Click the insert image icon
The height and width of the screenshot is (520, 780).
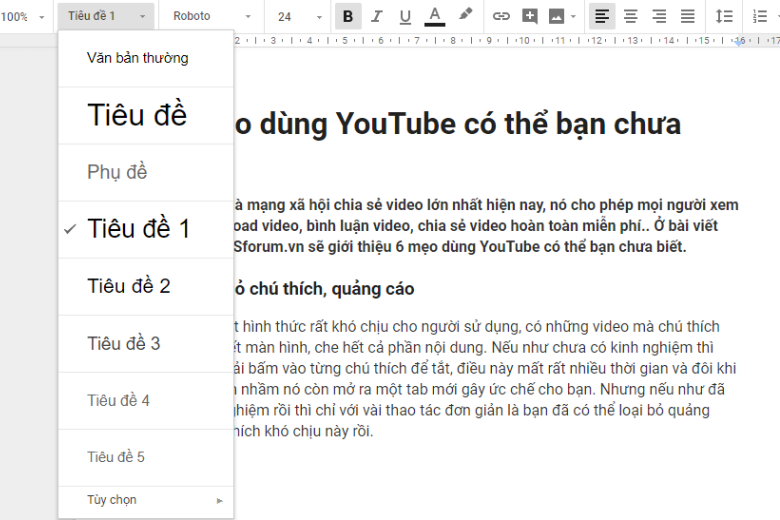[556, 16]
